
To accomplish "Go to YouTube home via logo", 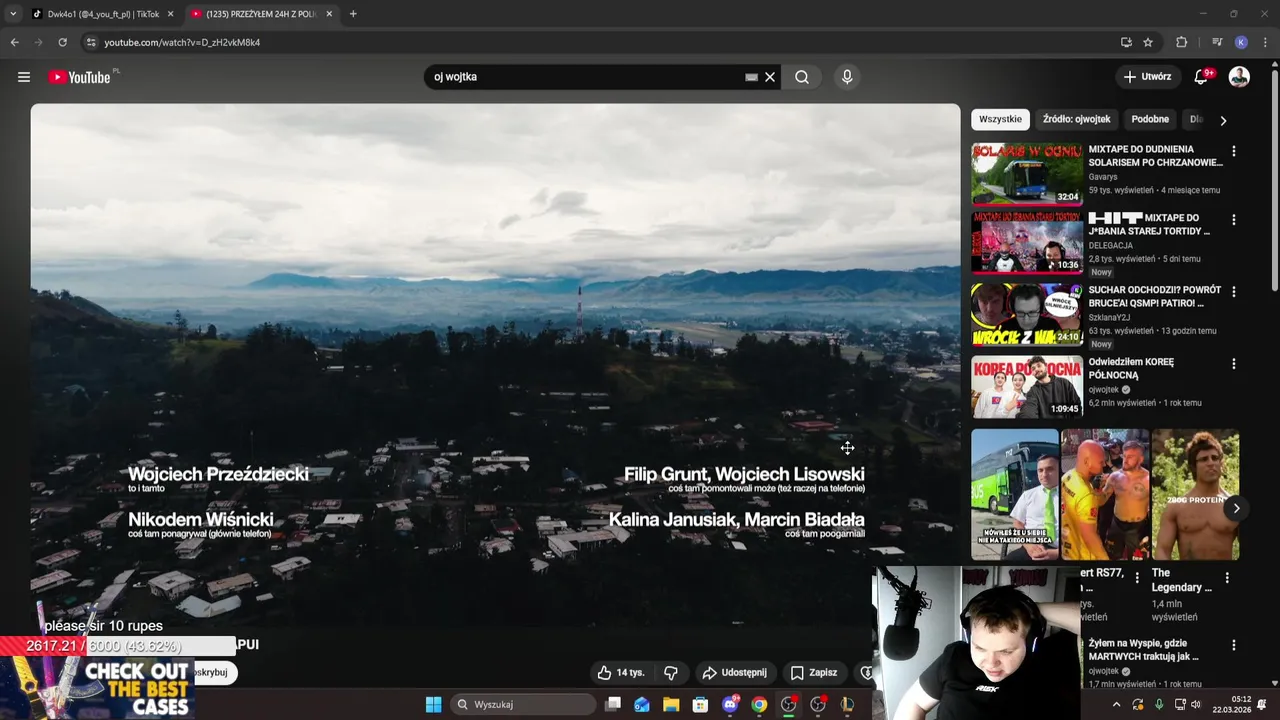I will coord(80,77).
